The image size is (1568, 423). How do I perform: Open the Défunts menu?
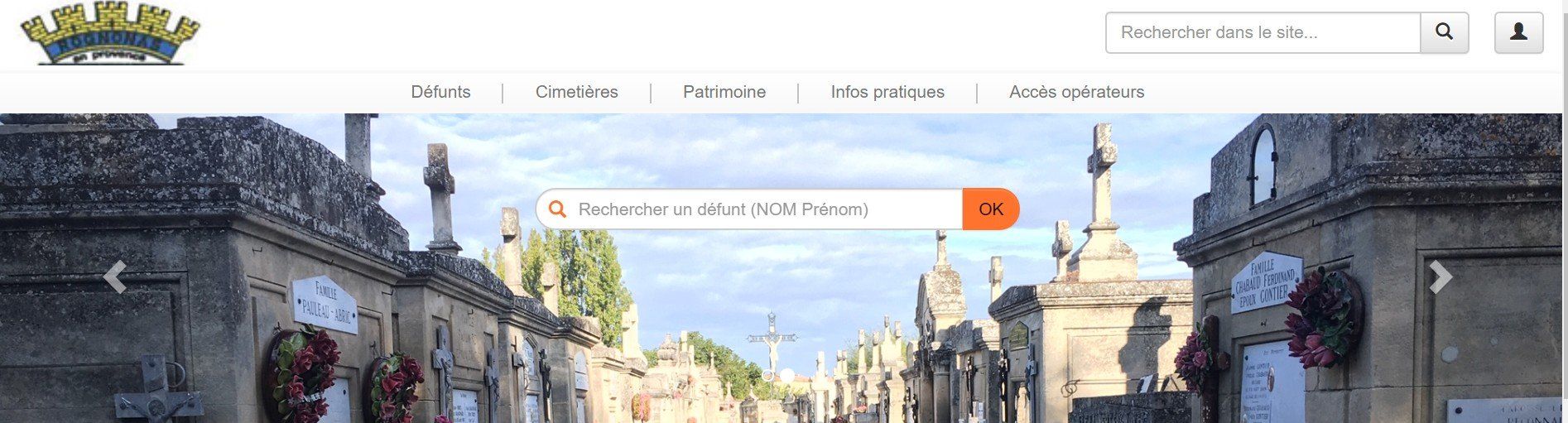pyautogui.click(x=440, y=92)
